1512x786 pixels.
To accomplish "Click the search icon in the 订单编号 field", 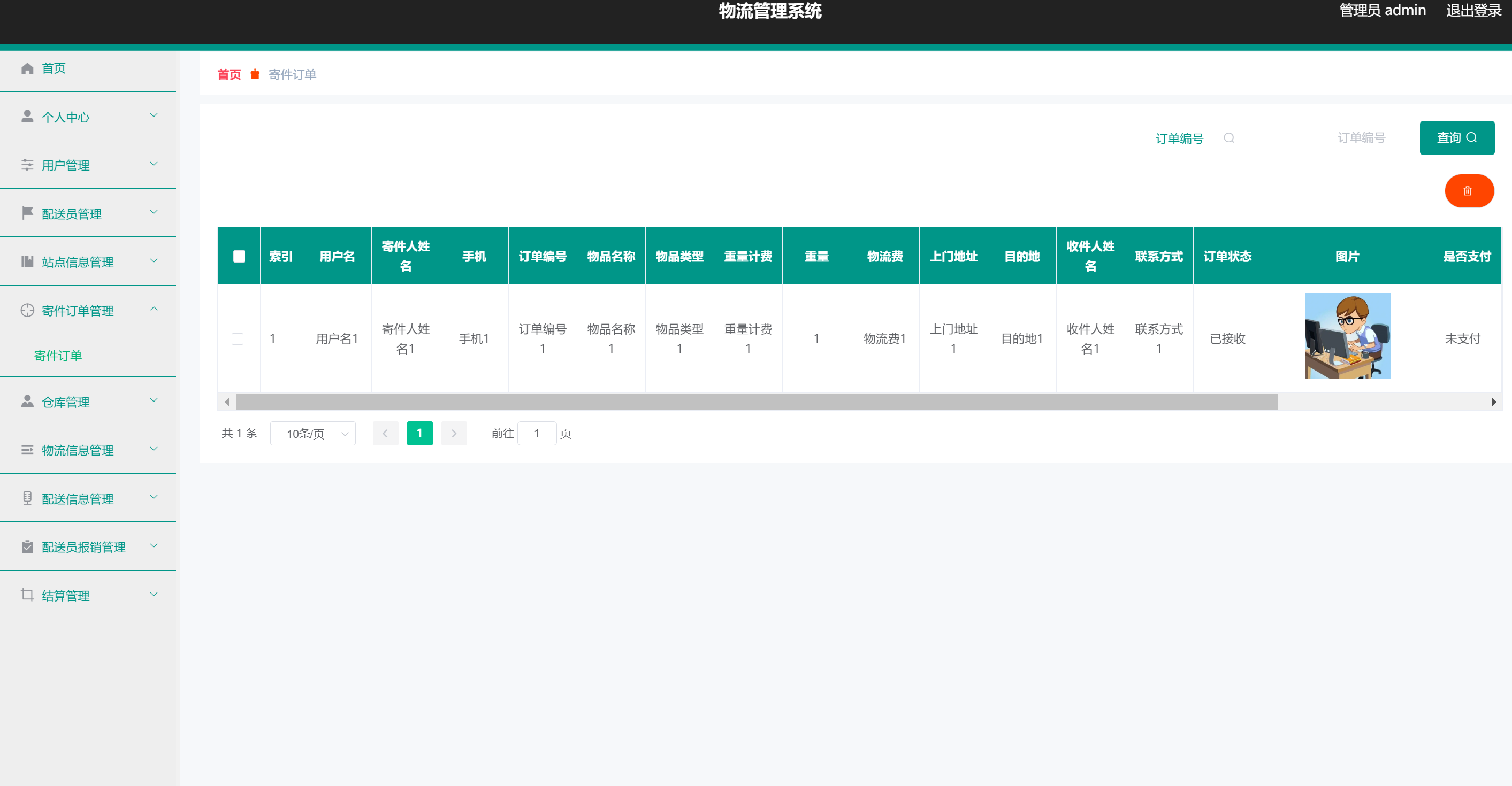I will tap(1228, 138).
